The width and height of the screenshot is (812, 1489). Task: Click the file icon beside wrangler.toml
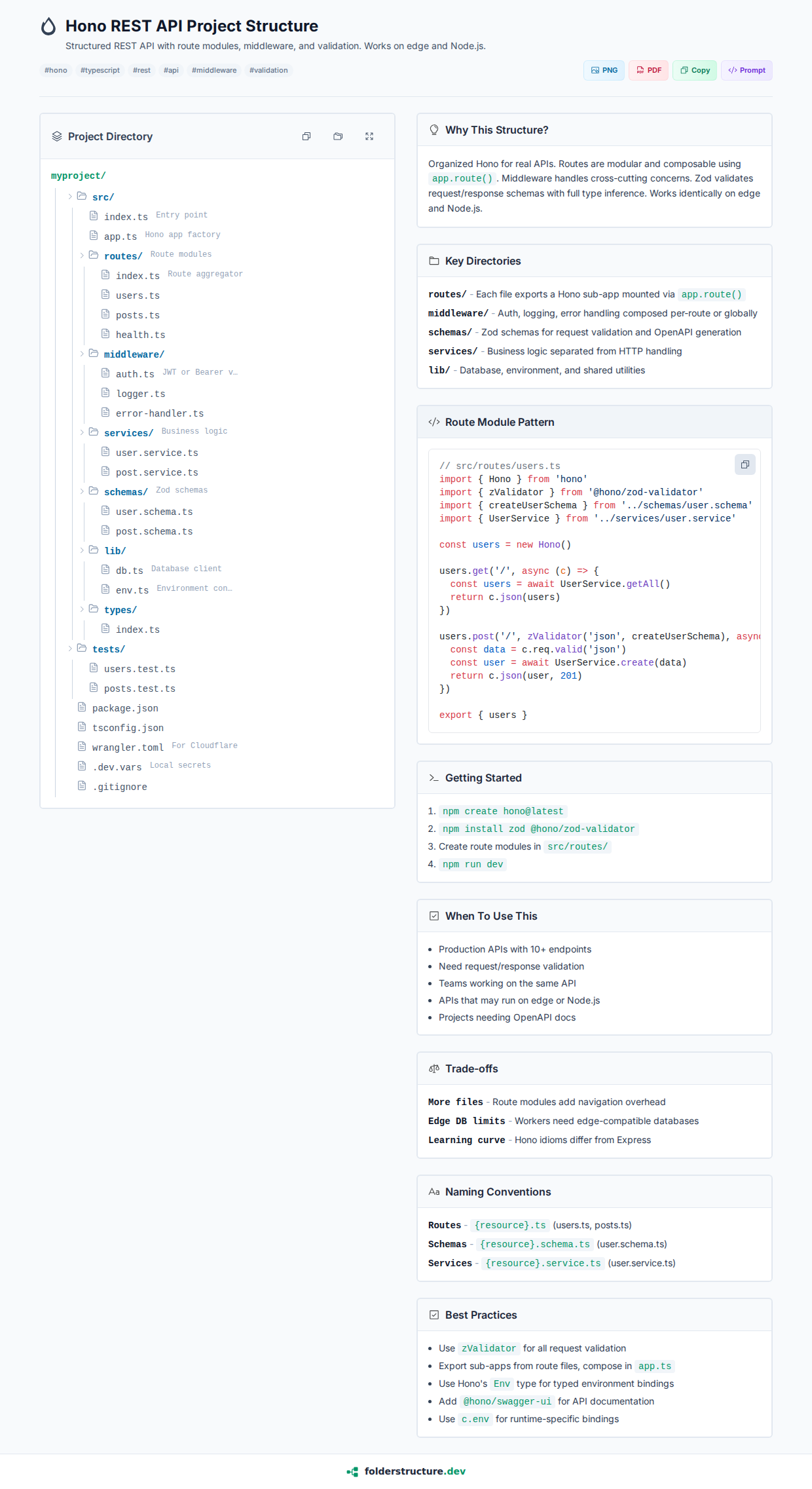[x=82, y=746]
